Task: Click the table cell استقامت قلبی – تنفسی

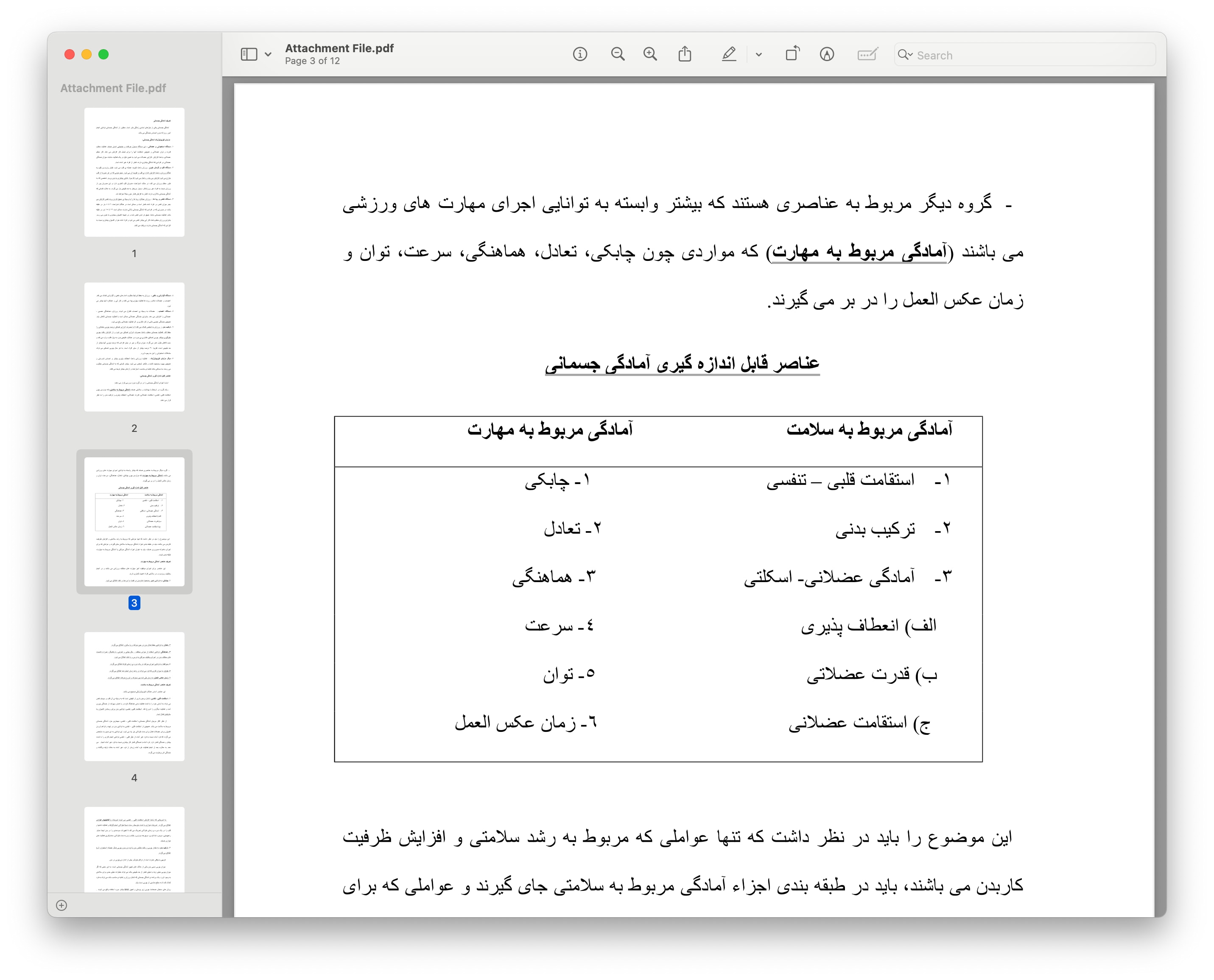Action: point(840,480)
